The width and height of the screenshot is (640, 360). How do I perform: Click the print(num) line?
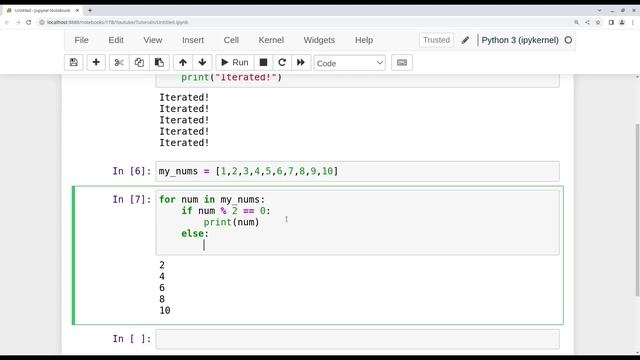[231, 222]
